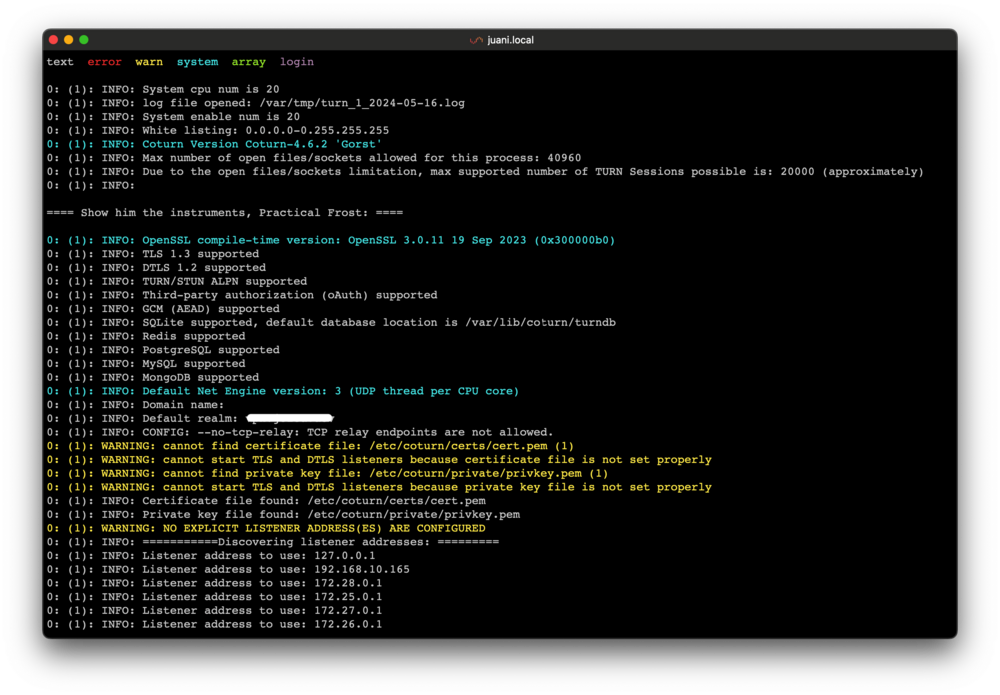Click the 'TLS 1.3 supported' line
The width and height of the screenshot is (1000, 695).
click(153, 254)
